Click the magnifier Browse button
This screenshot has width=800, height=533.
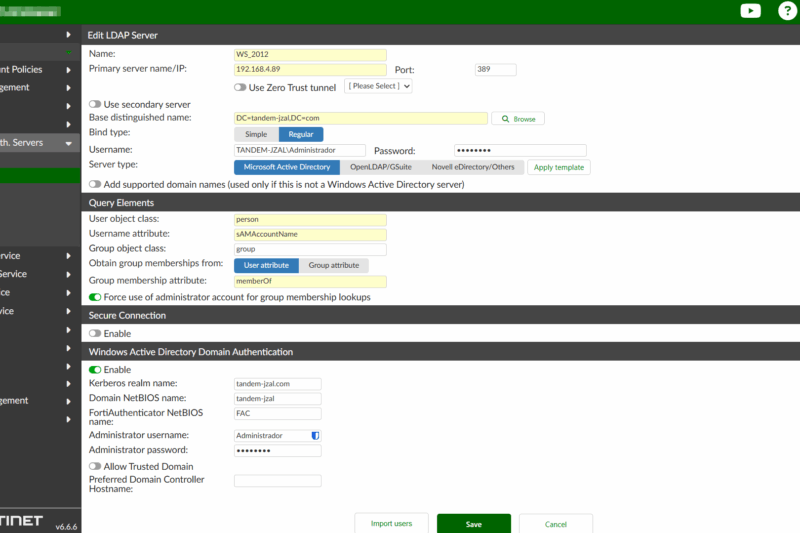(x=518, y=119)
